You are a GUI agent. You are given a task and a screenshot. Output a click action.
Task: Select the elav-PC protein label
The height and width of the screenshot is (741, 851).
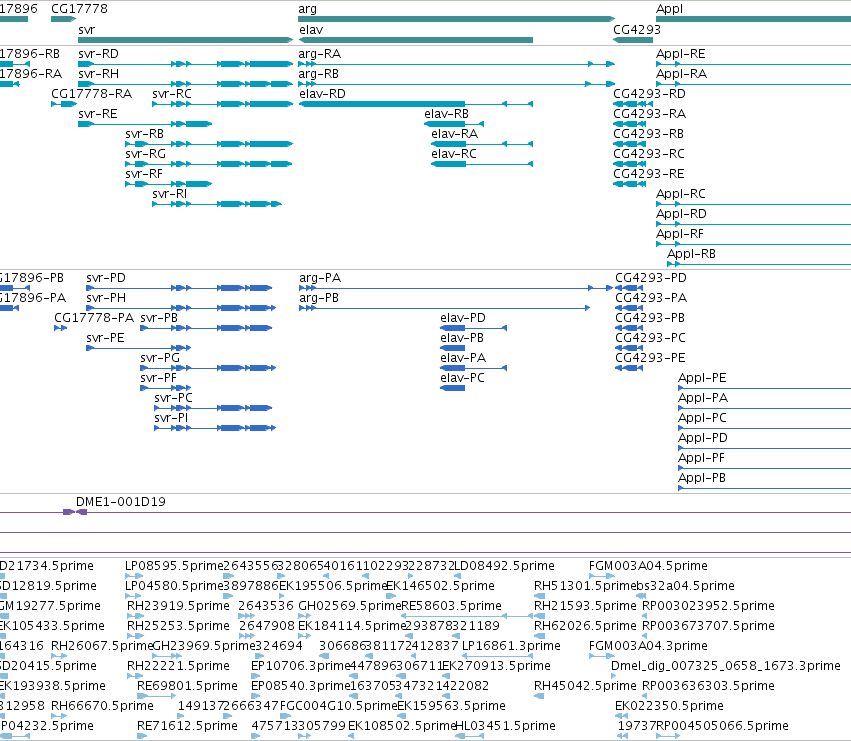click(x=462, y=378)
